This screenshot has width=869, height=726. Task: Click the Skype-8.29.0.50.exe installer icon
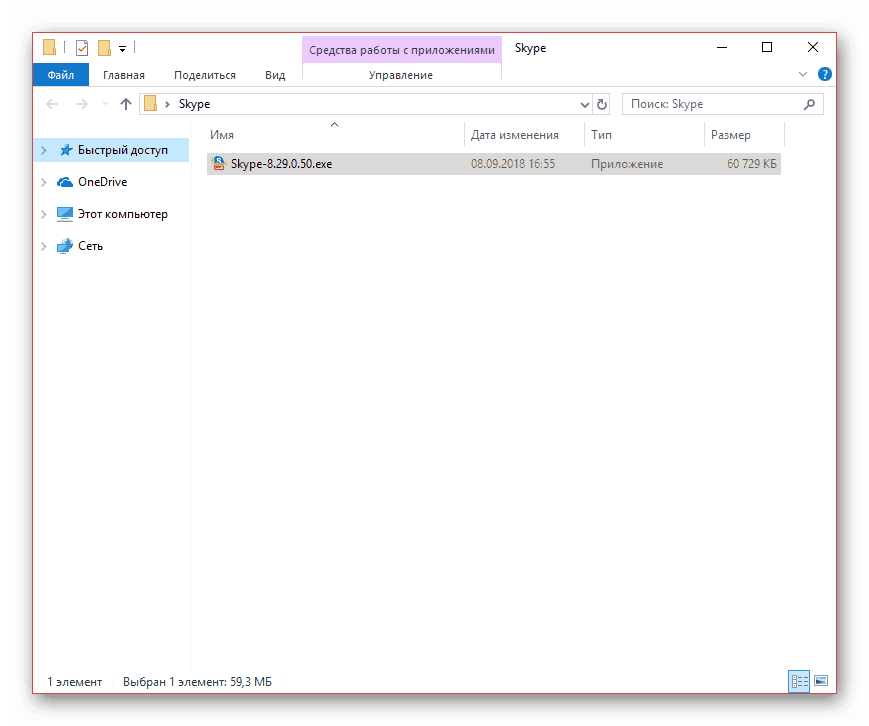pos(219,163)
